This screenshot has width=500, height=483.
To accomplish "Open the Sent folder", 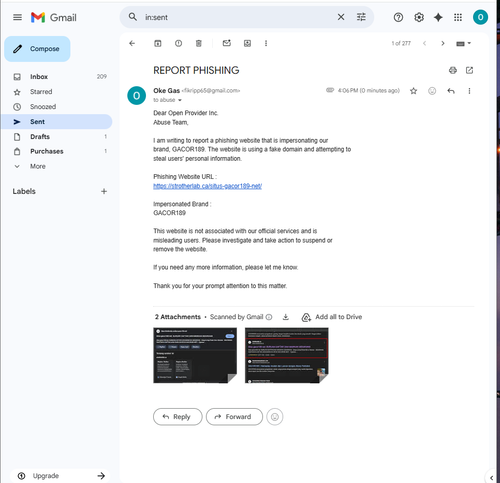I will pos(56,122).
